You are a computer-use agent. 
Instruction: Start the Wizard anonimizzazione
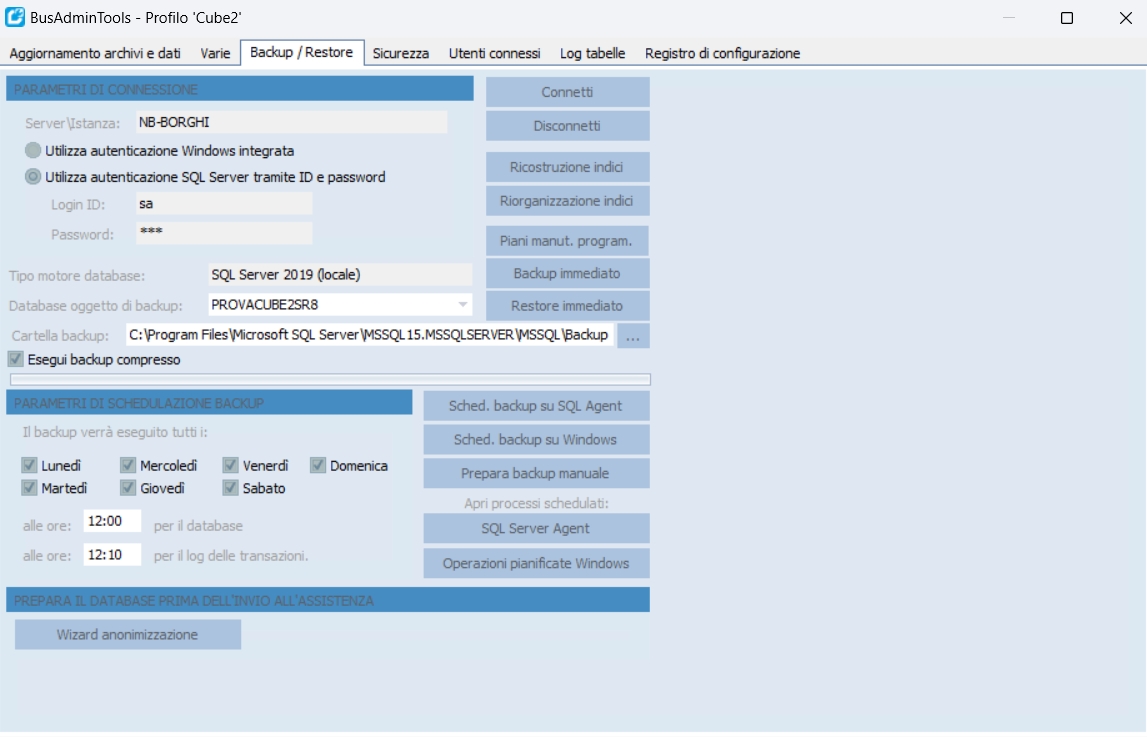pyautogui.click(x=128, y=635)
